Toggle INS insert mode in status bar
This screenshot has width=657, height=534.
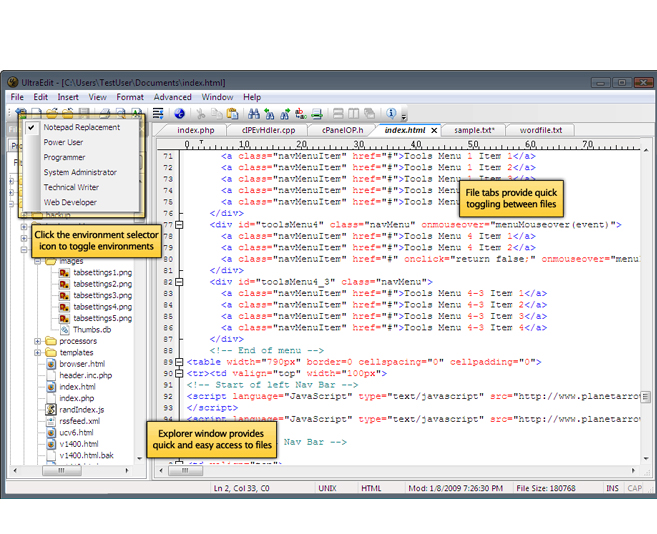612,488
